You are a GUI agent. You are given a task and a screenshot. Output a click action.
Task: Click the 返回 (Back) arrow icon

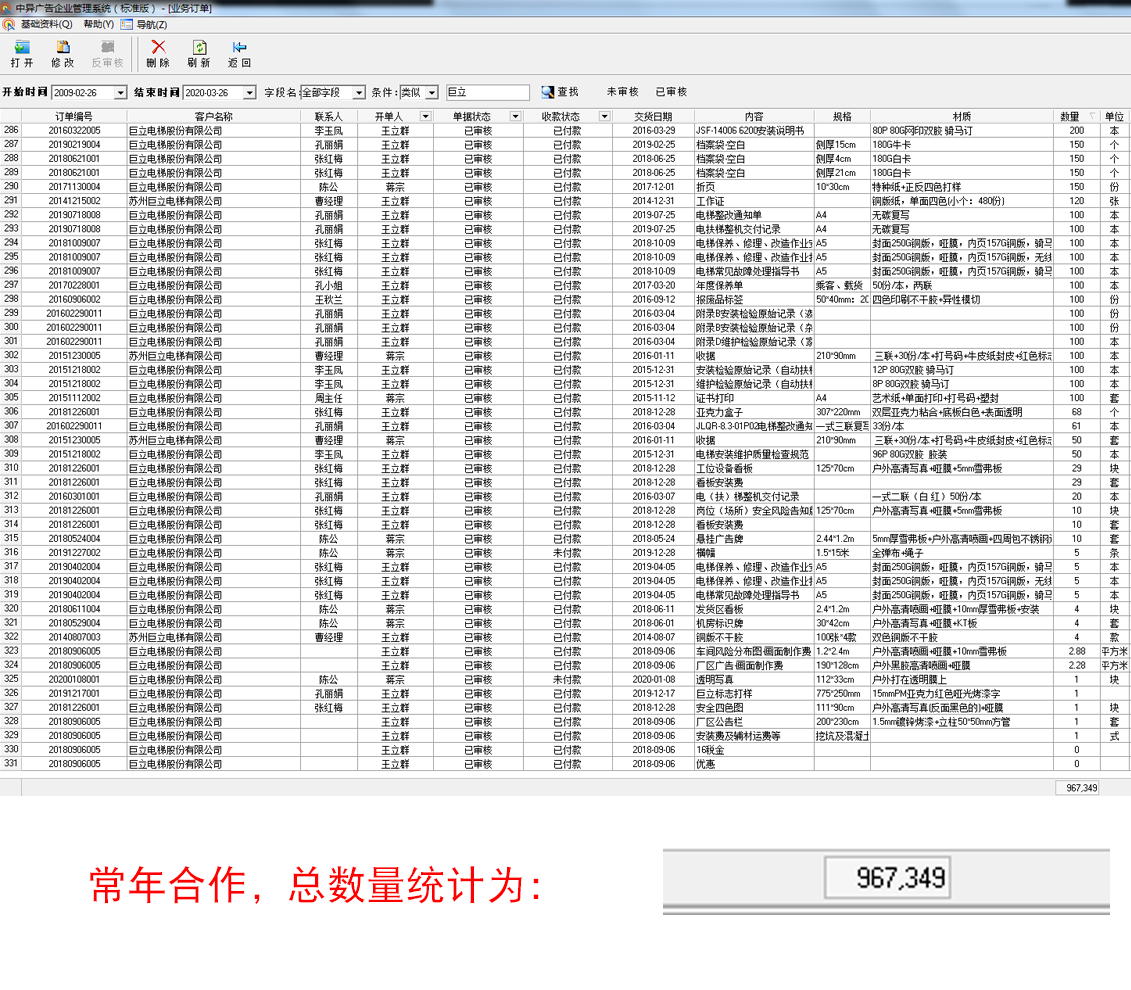coord(239,48)
